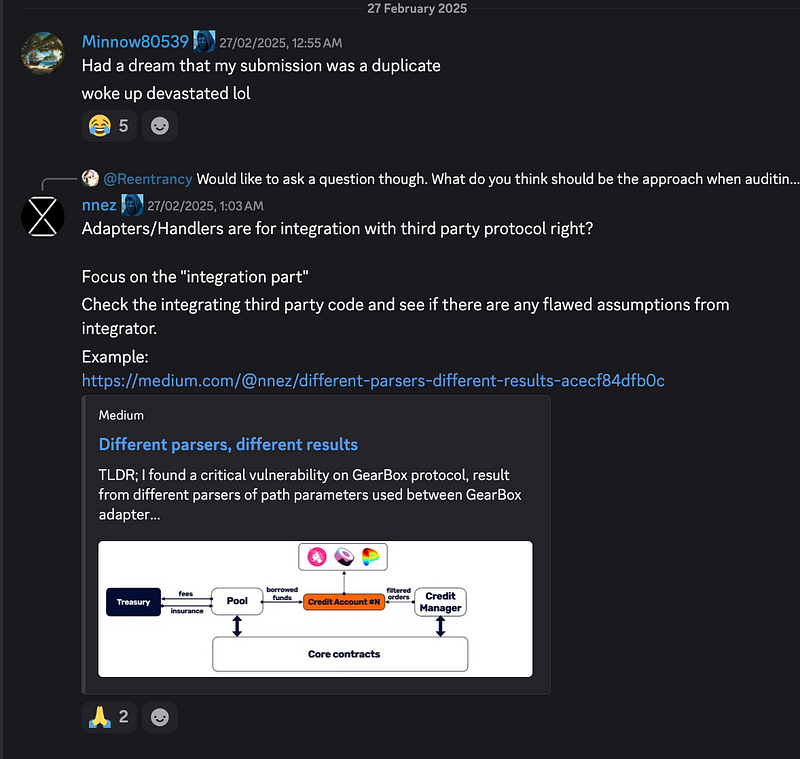Add reaction to nnez's message
This screenshot has height=759, width=800.
point(160,717)
